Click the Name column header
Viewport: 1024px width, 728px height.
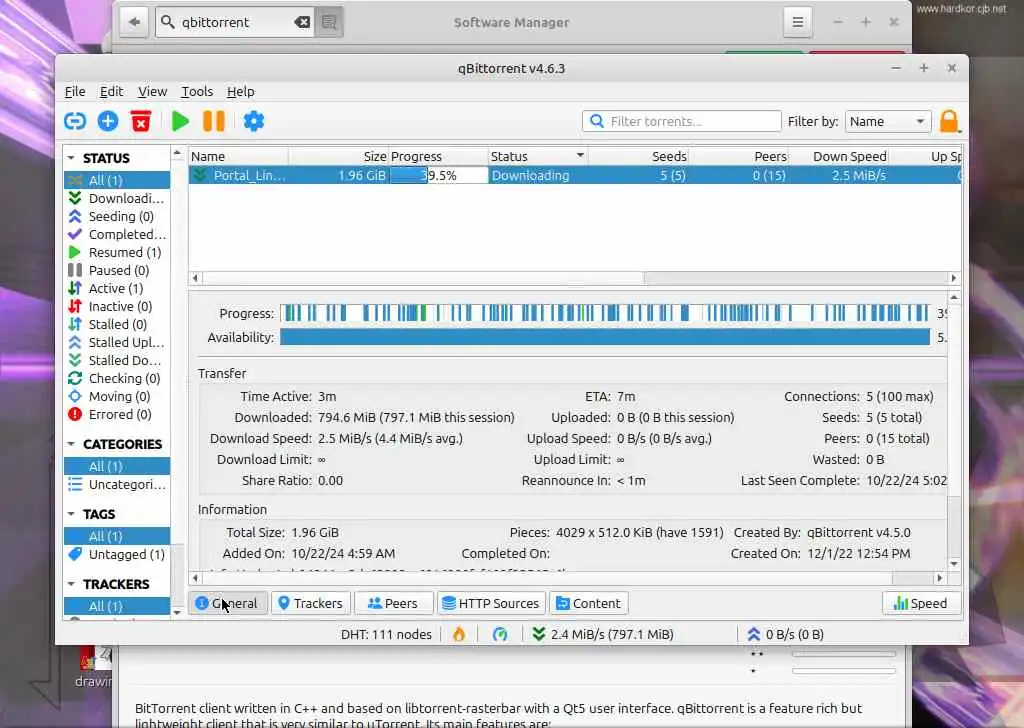tap(239, 156)
